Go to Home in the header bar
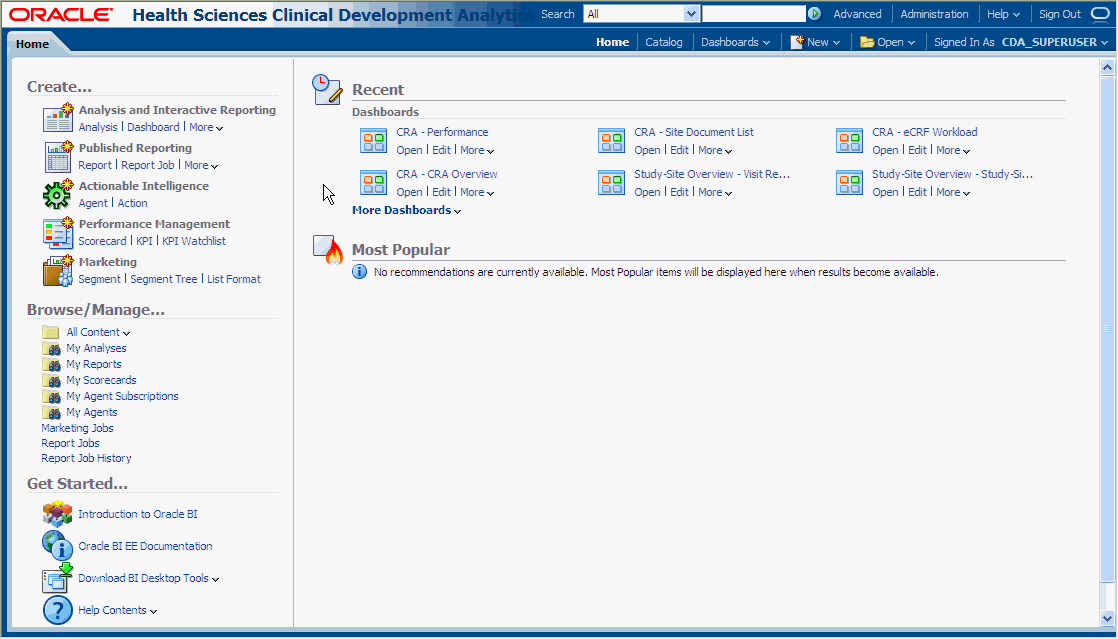Viewport: 1118px width, 639px height. click(x=612, y=42)
